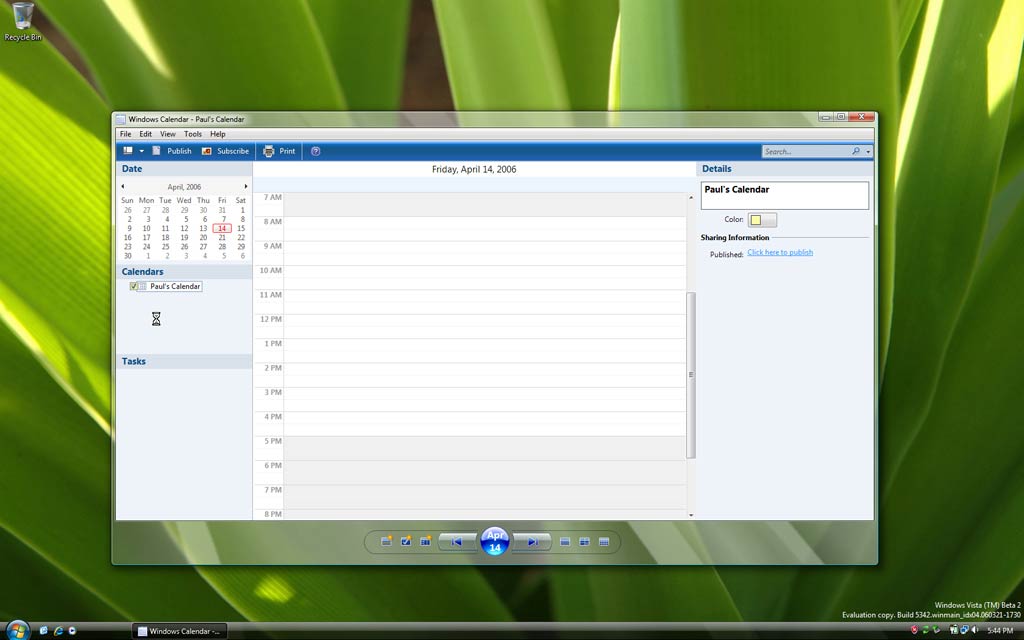This screenshot has height=640, width=1024.
Task: Go to previous day with back arrow
Action: click(457, 542)
